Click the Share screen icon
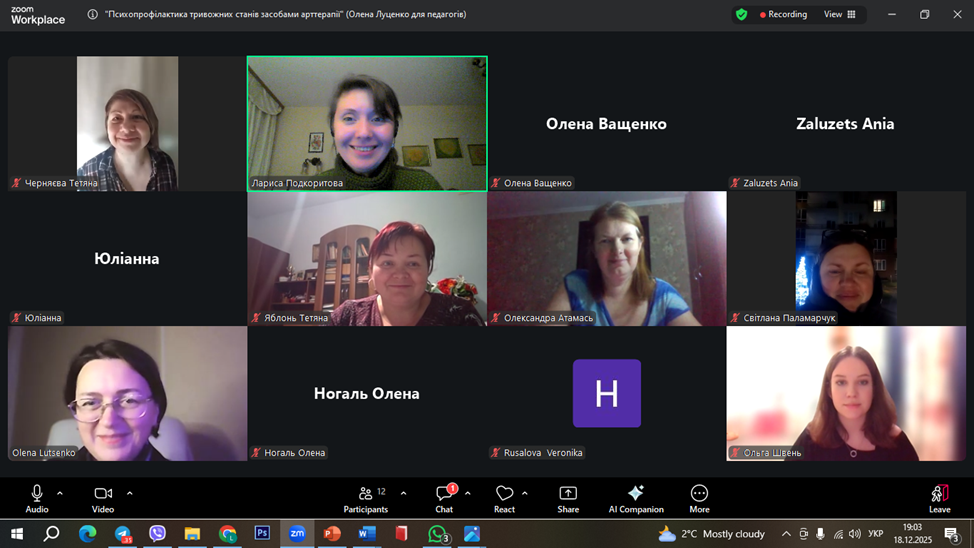 [568, 498]
